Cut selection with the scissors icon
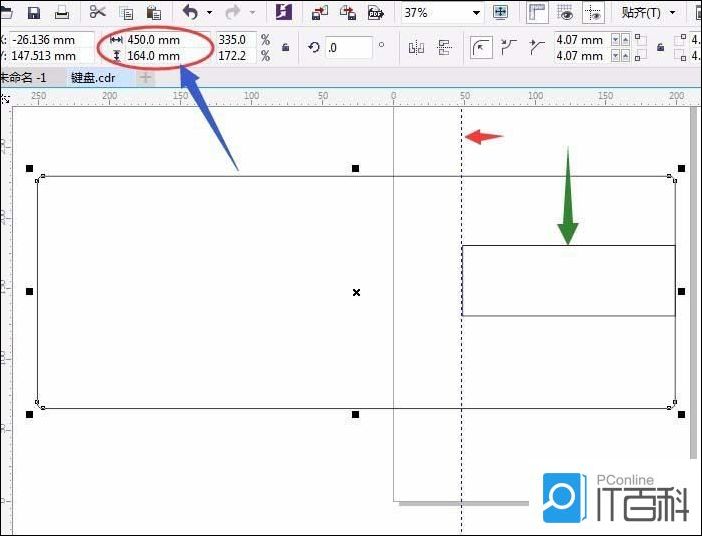 pos(97,12)
